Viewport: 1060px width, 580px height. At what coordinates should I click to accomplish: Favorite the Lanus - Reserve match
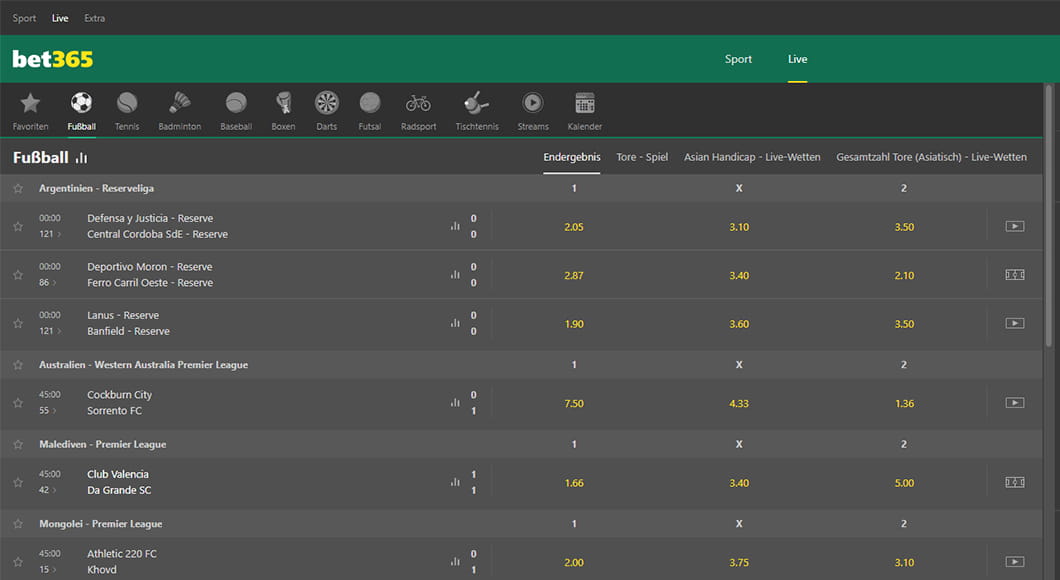pyautogui.click(x=18, y=324)
